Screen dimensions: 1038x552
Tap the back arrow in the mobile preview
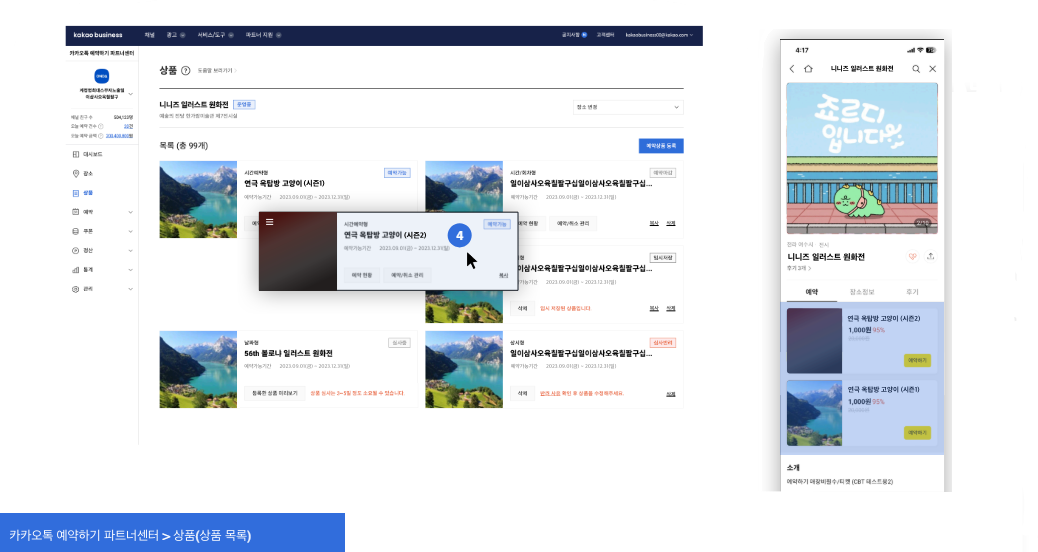click(792, 69)
